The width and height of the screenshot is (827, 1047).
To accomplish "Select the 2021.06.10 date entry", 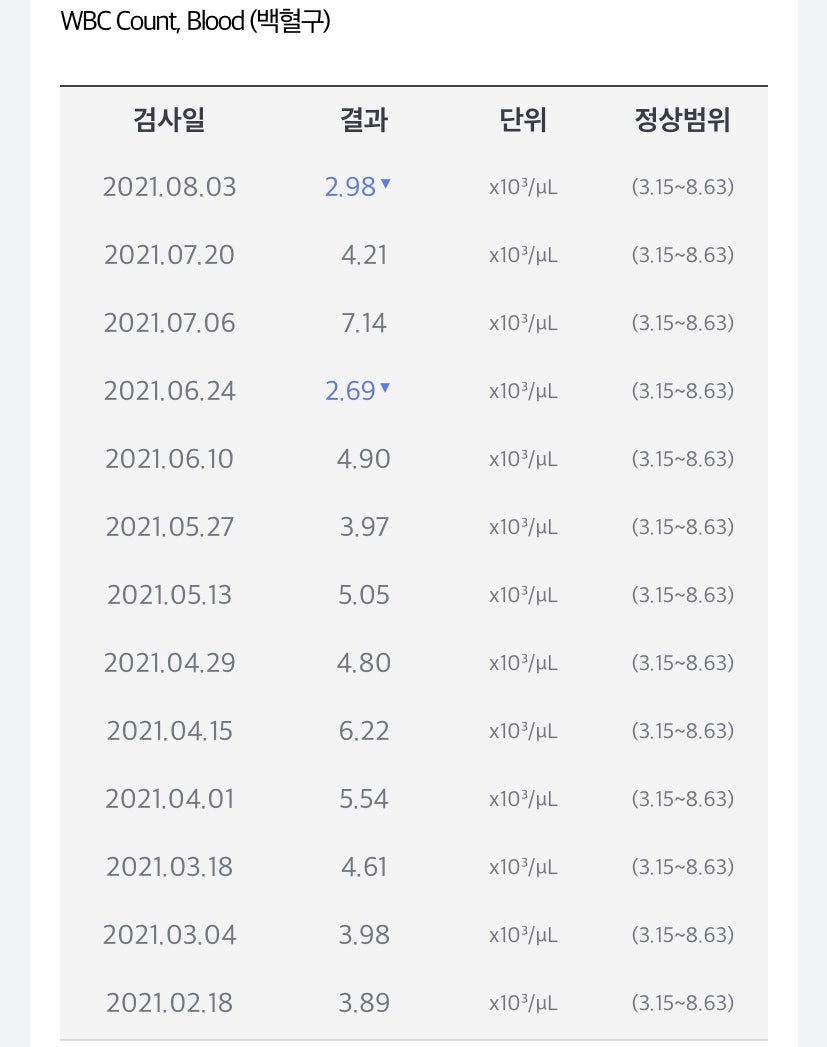I will [x=170, y=459].
